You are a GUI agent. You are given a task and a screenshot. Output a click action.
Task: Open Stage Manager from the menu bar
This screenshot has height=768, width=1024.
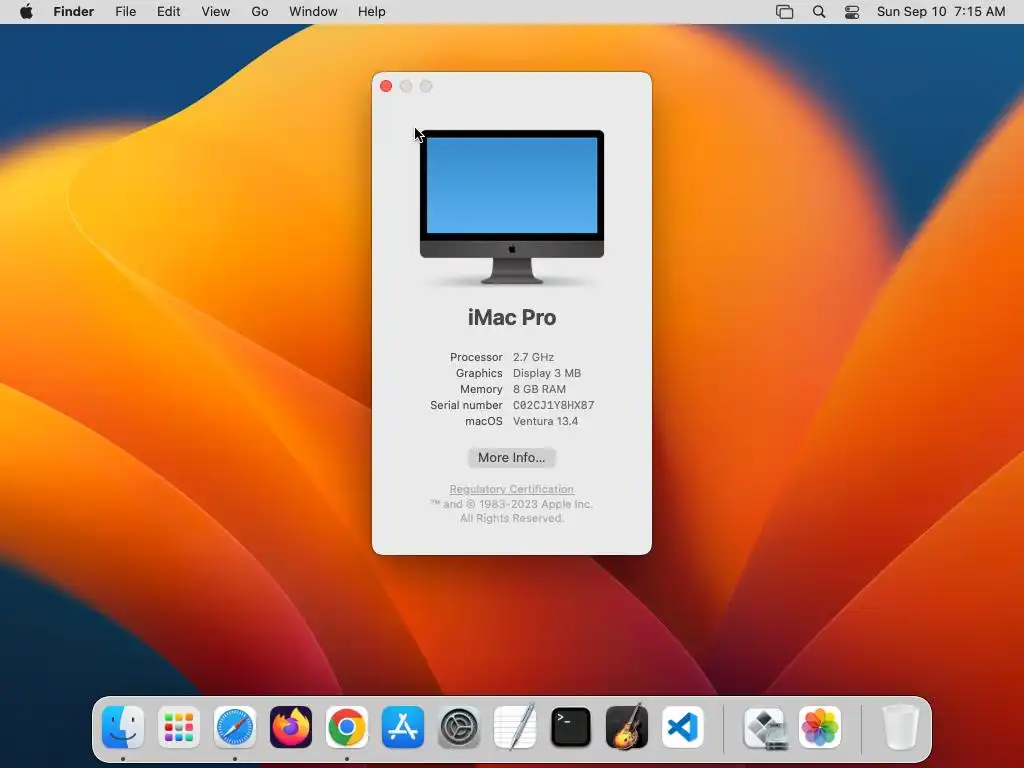pyautogui.click(x=784, y=12)
